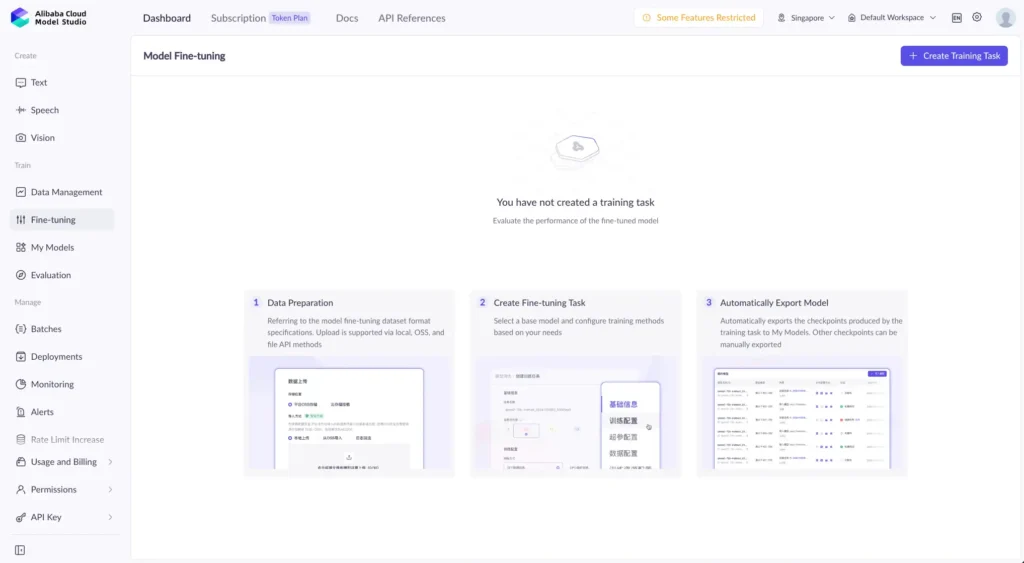Click 'Evaluate the performance of the fine-tuned model'

575,221
